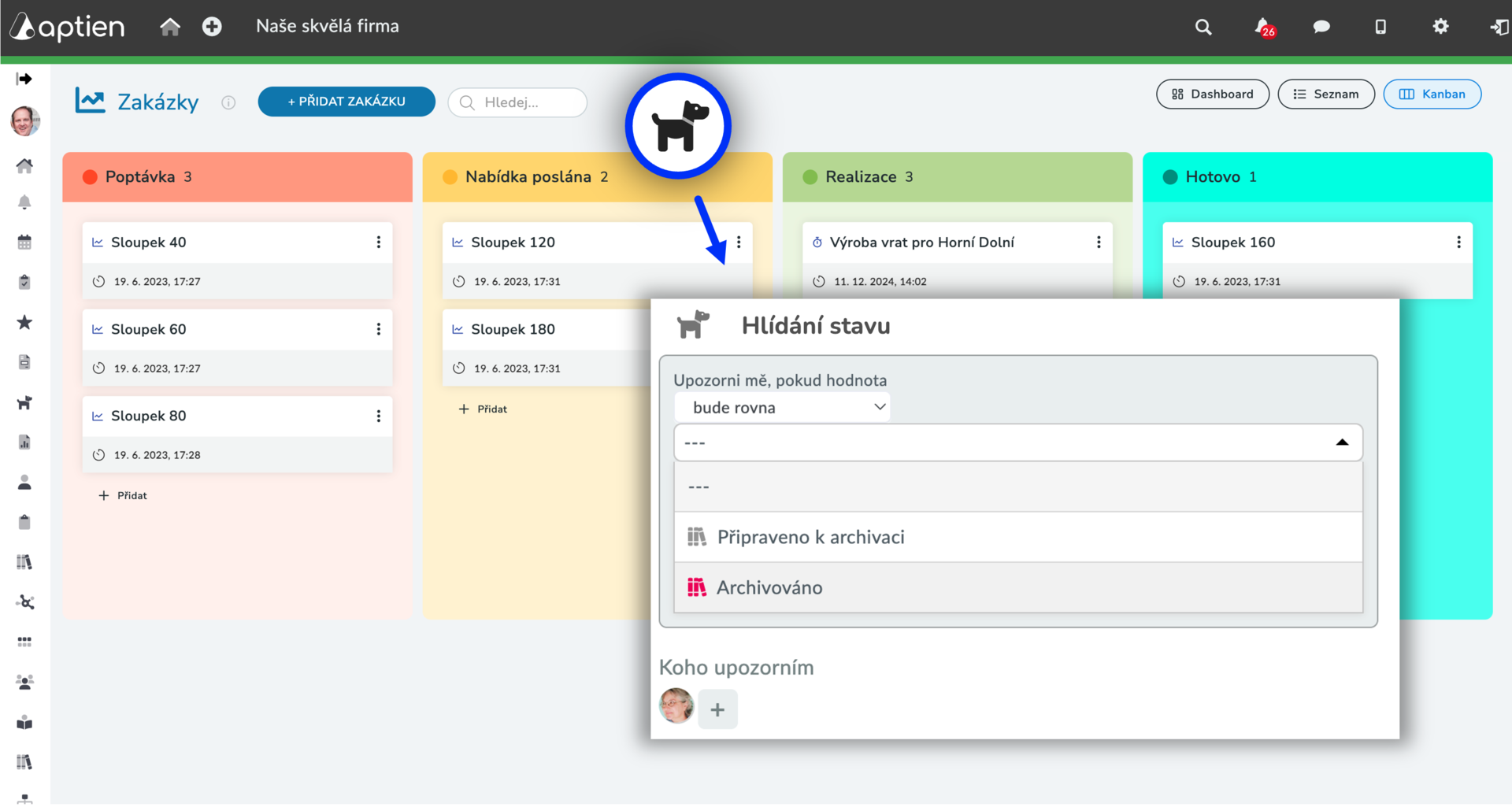Open the notifications bell with badge 26
1512x807 pixels.
tap(1263, 27)
